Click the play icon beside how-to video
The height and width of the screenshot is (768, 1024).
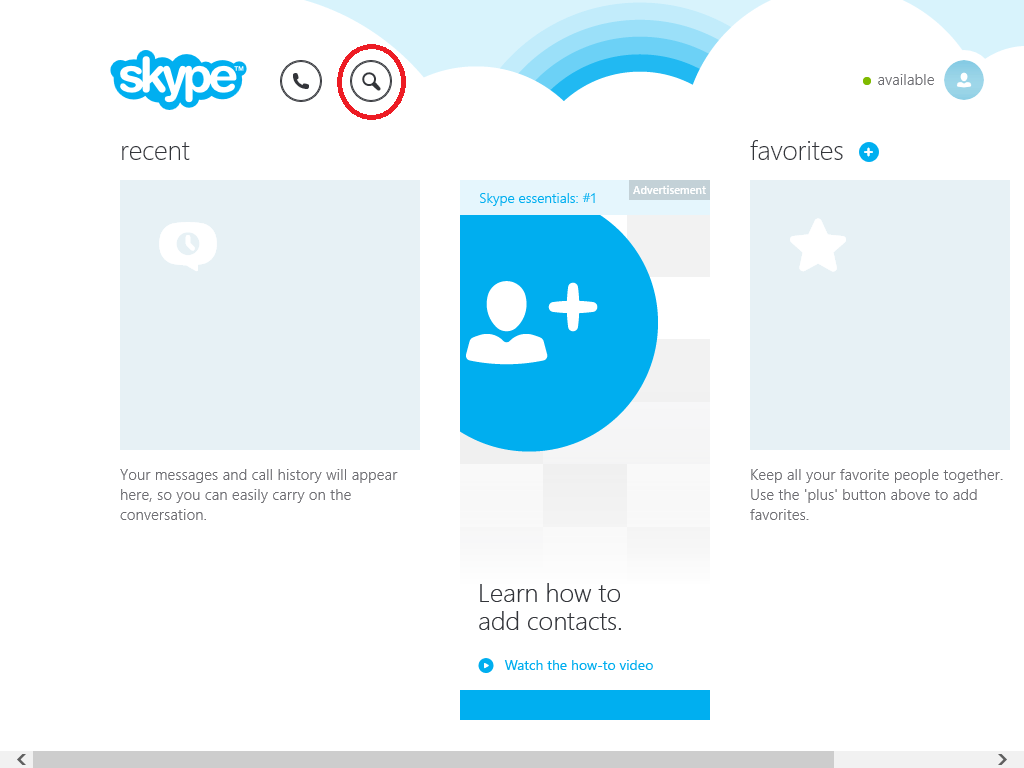click(x=486, y=665)
